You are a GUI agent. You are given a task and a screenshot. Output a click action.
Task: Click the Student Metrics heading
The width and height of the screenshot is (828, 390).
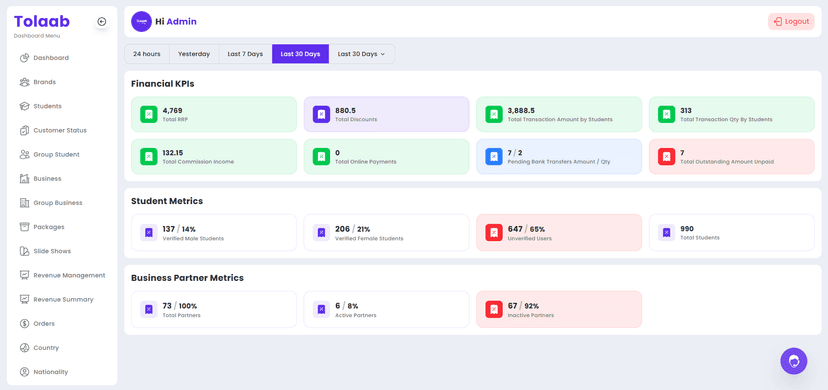tap(167, 201)
